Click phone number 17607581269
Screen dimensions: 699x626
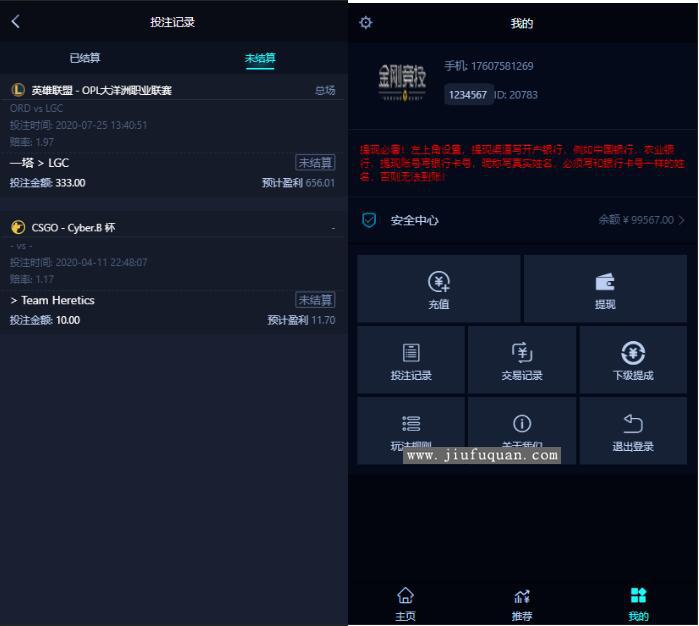502,66
